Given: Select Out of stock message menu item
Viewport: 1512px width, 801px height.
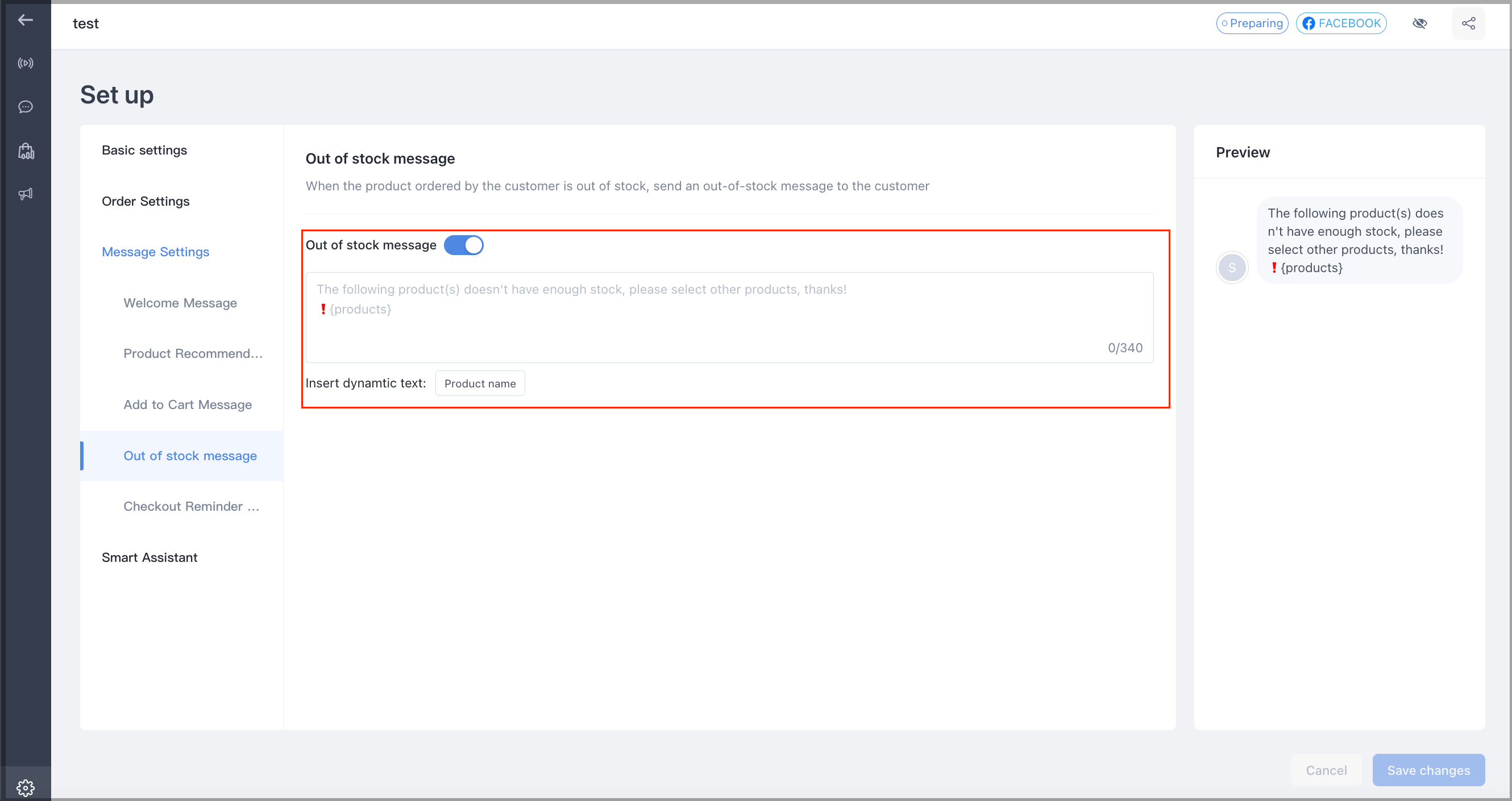Looking at the screenshot, I should [182, 456].
